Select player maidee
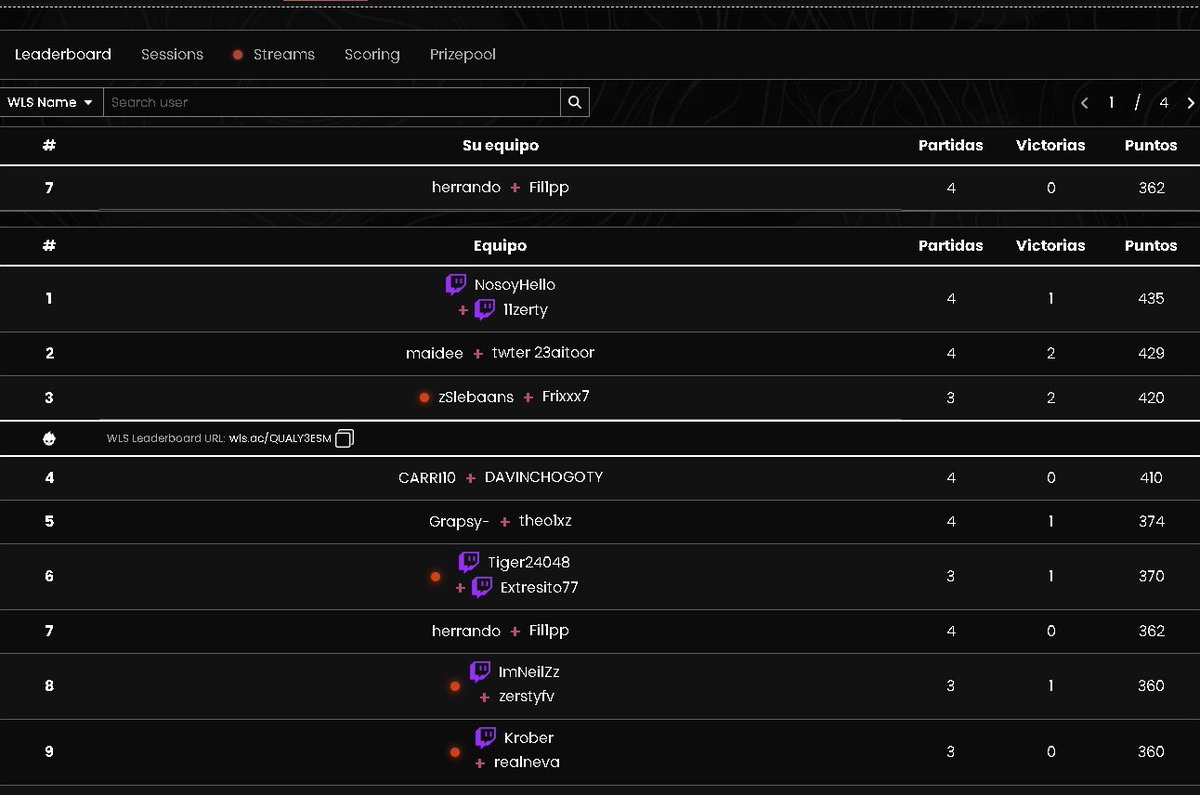Screen dimensions: 1200x795 (x=435, y=353)
